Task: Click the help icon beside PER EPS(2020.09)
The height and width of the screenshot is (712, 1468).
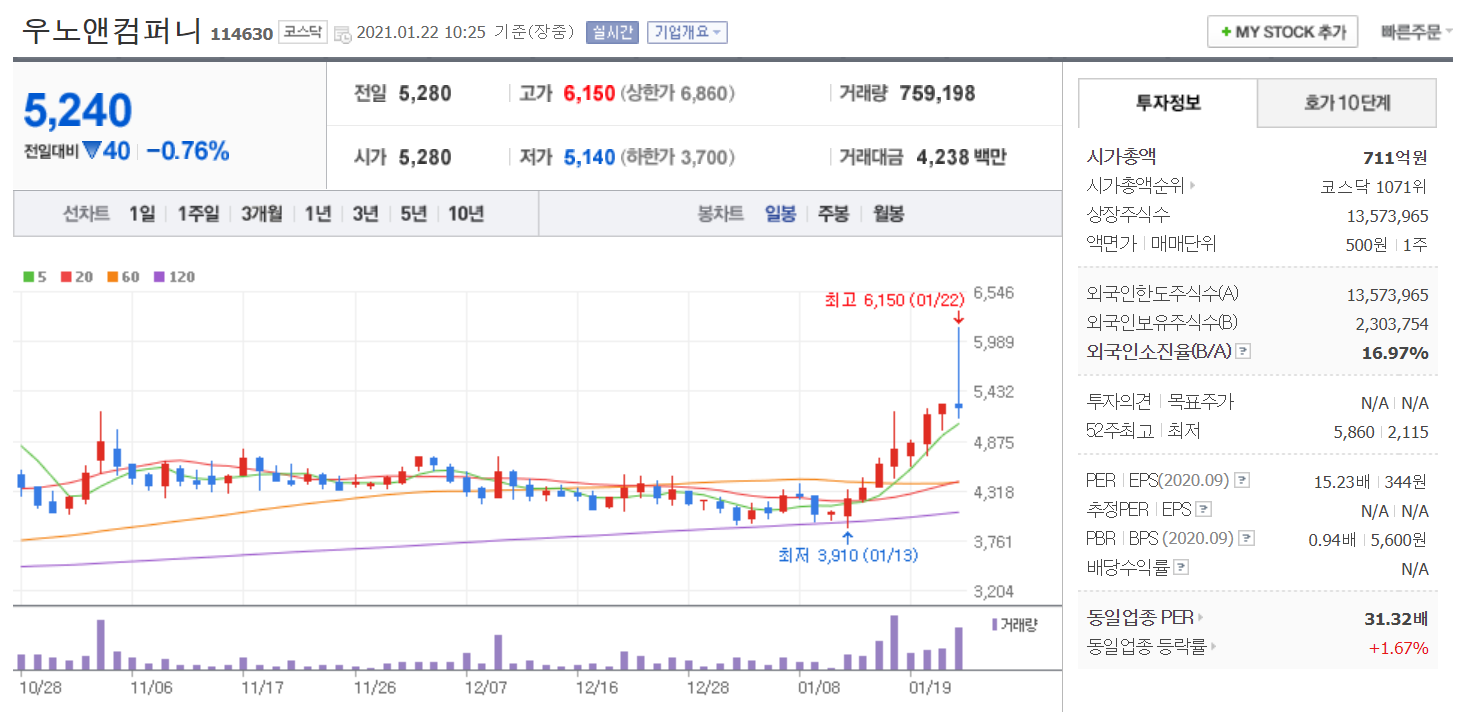Action: [x=1243, y=481]
